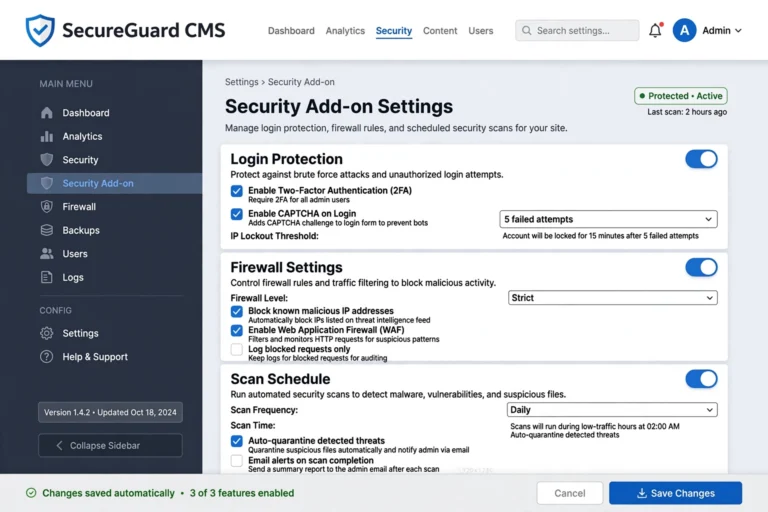Click the Collapse Sidebar button
The image size is (768, 512).
coord(110,445)
